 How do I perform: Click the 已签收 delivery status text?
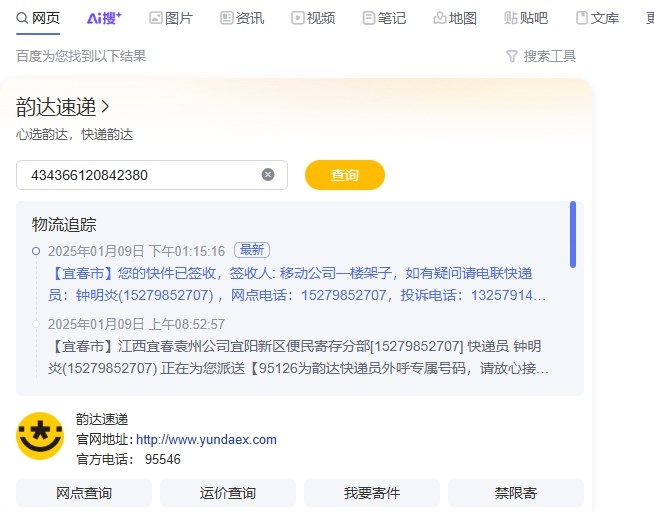tap(195, 273)
